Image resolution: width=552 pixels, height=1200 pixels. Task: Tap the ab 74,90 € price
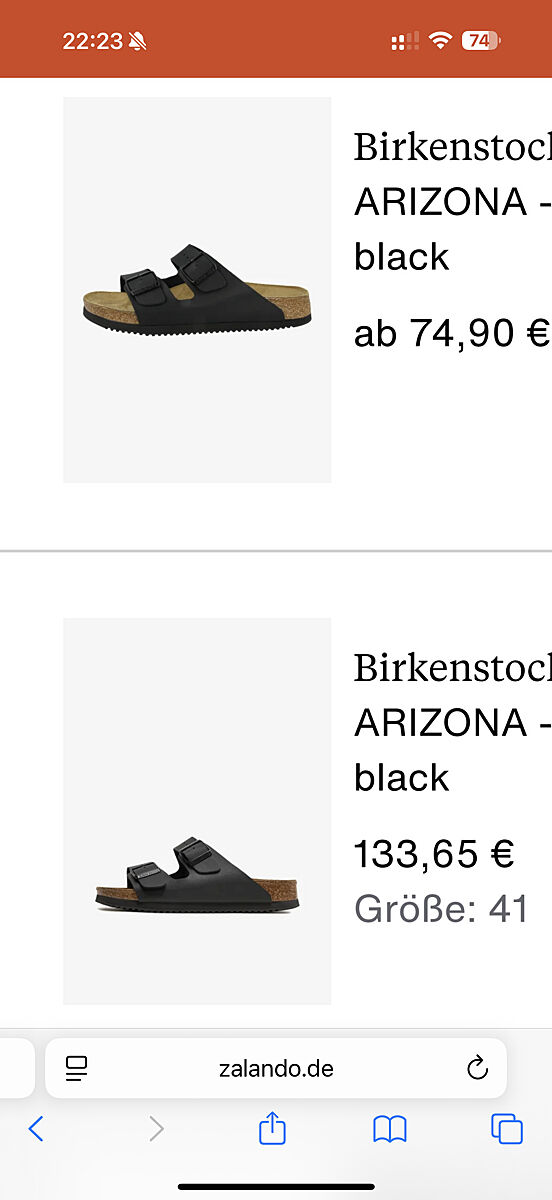[x=452, y=332]
